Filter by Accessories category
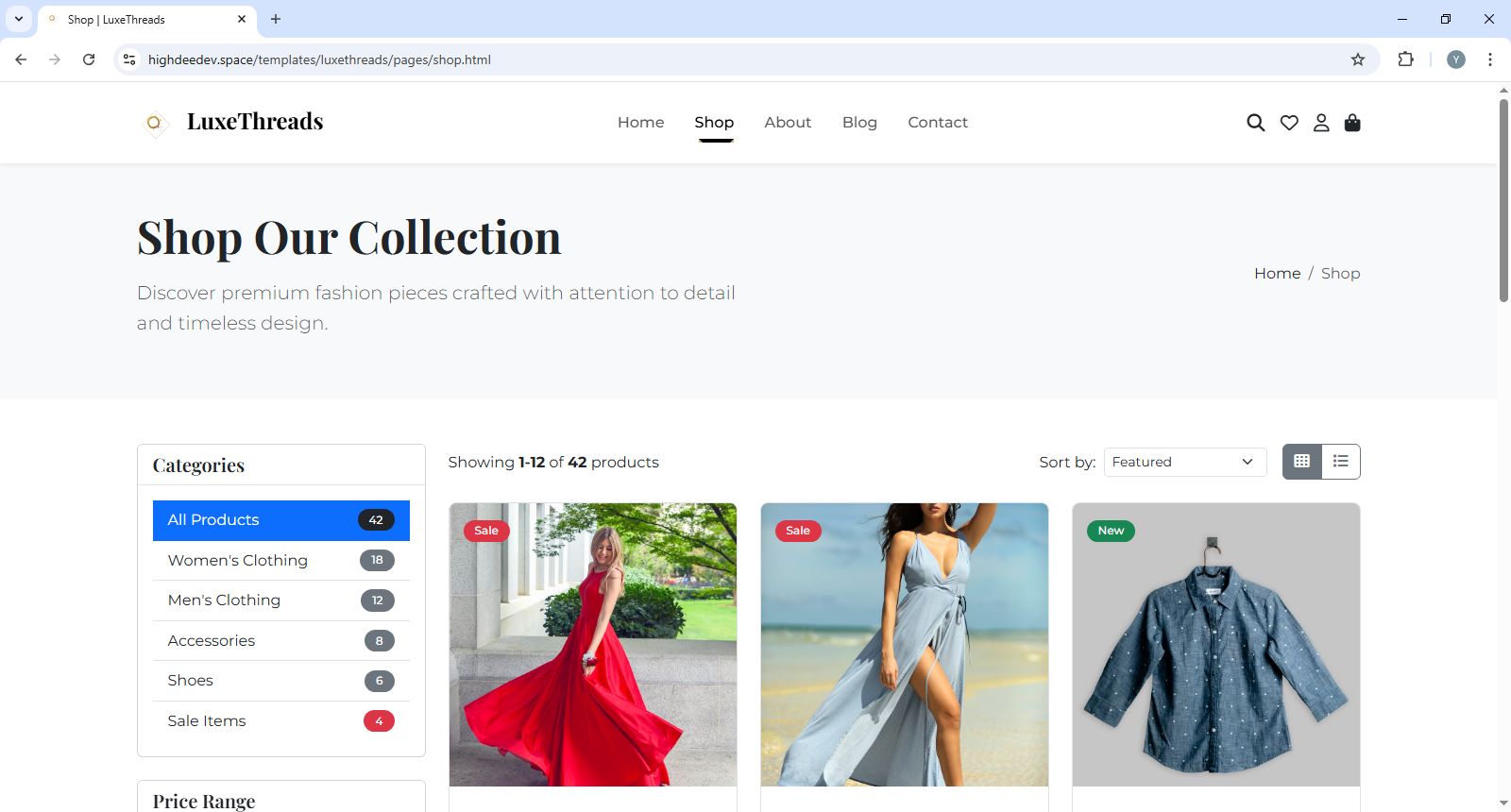 pyautogui.click(x=281, y=641)
